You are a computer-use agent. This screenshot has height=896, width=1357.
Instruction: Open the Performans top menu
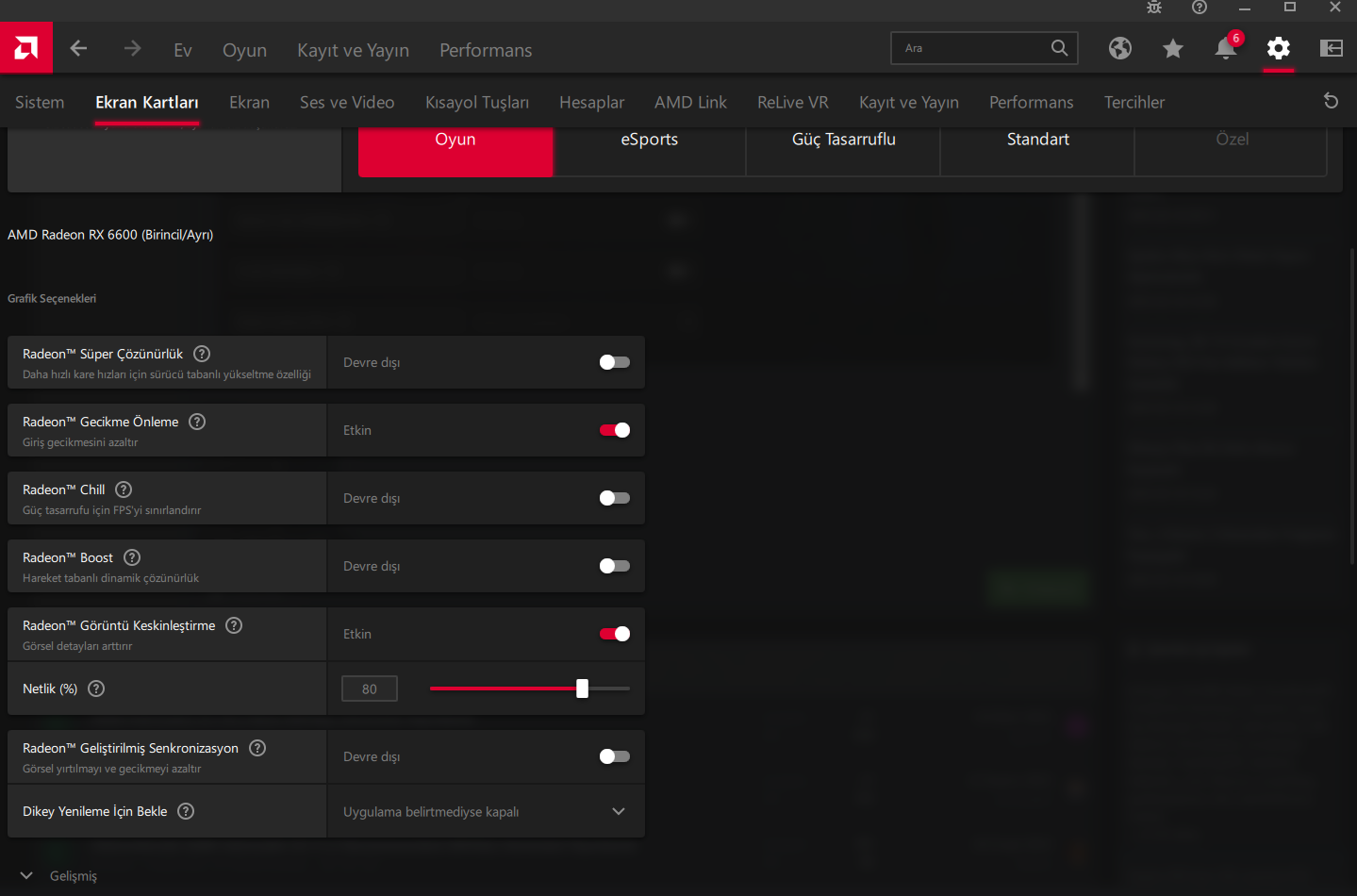coord(486,50)
